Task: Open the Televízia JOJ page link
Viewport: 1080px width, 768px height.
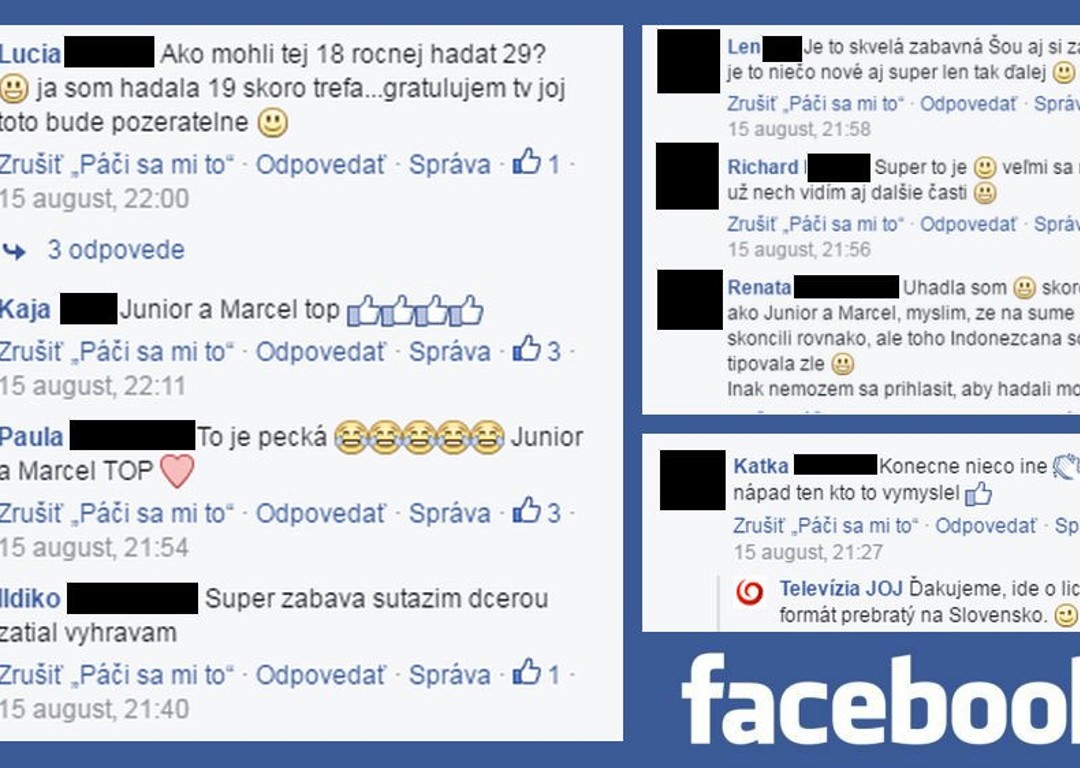Action: [x=841, y=589]
